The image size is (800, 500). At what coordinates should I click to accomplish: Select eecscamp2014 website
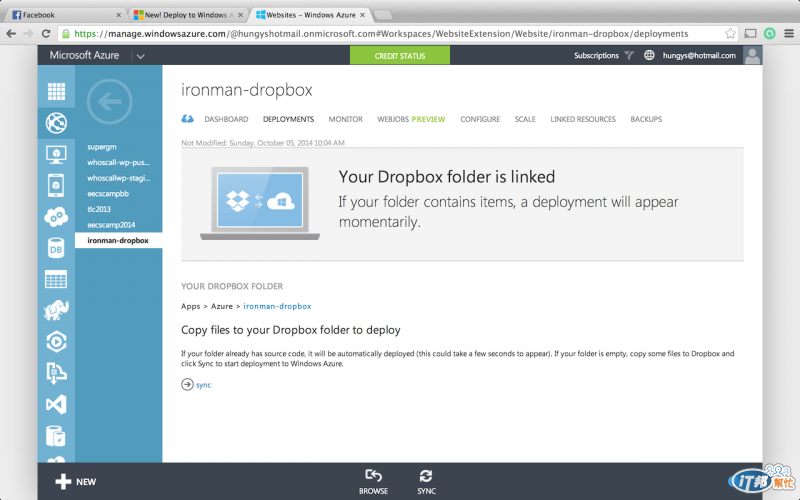[x=111, y=225]
